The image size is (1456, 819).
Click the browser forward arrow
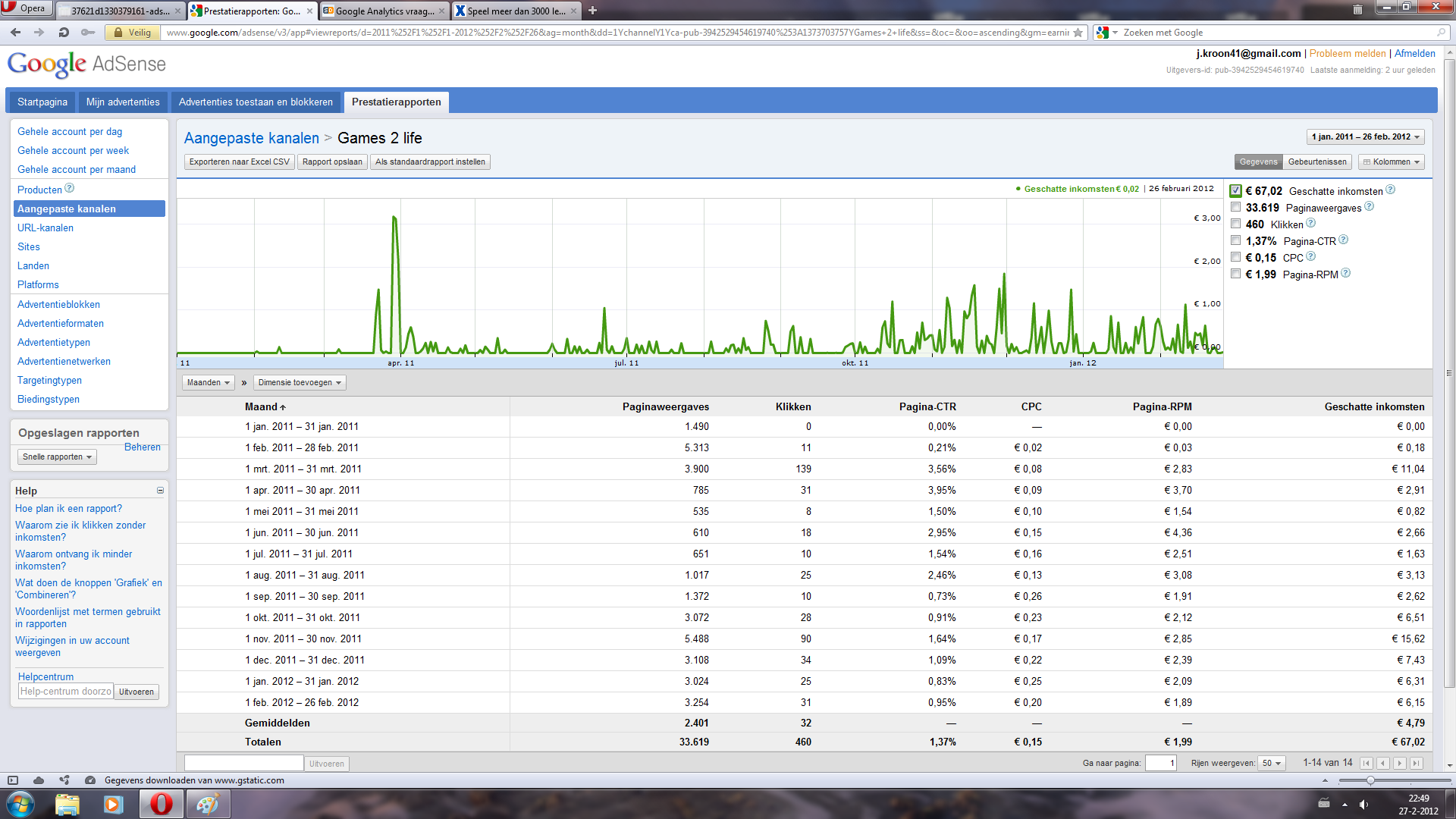click(x=39, y=33)
